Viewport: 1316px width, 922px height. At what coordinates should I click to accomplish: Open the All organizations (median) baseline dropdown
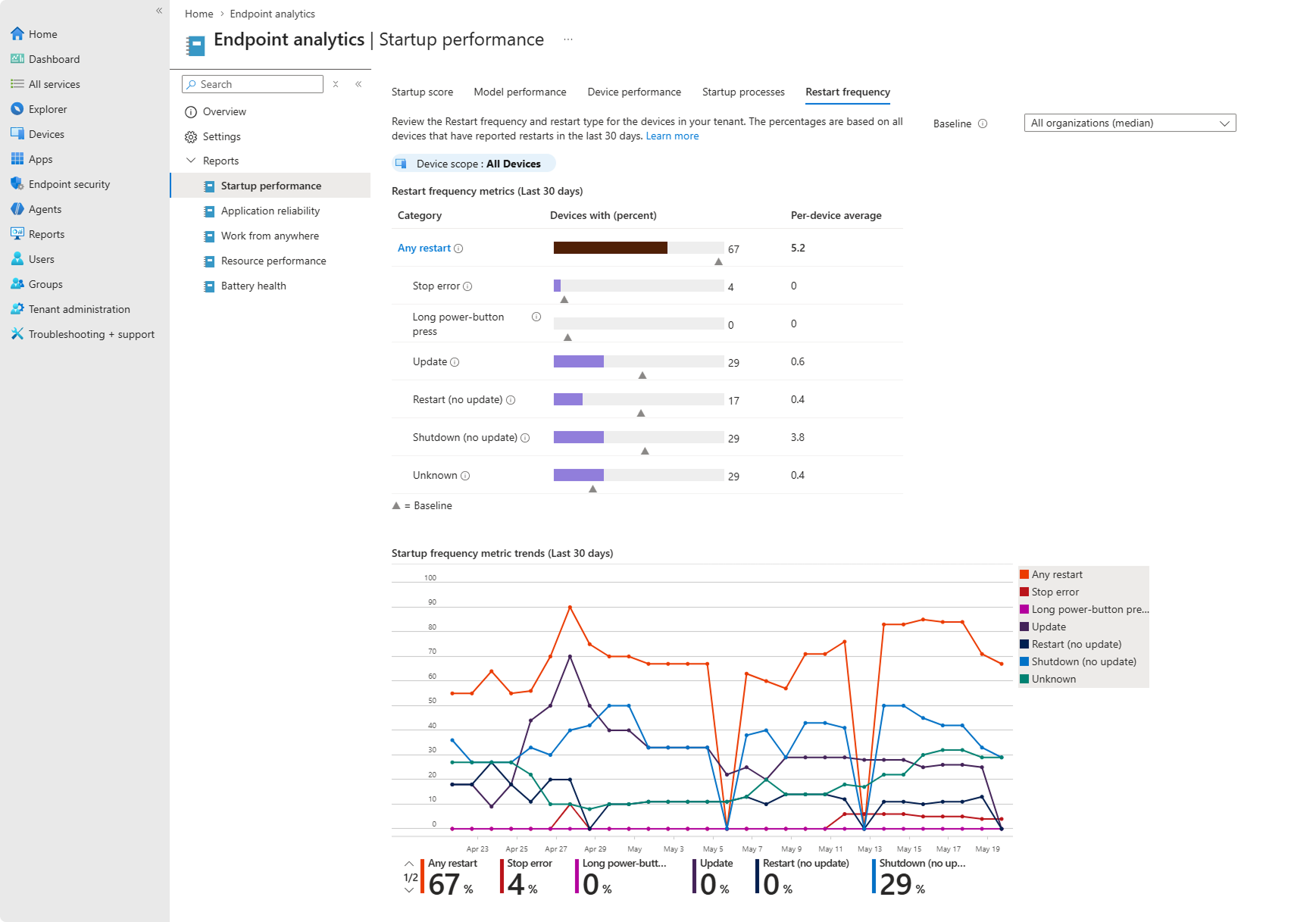click(x=1130, y=123)
